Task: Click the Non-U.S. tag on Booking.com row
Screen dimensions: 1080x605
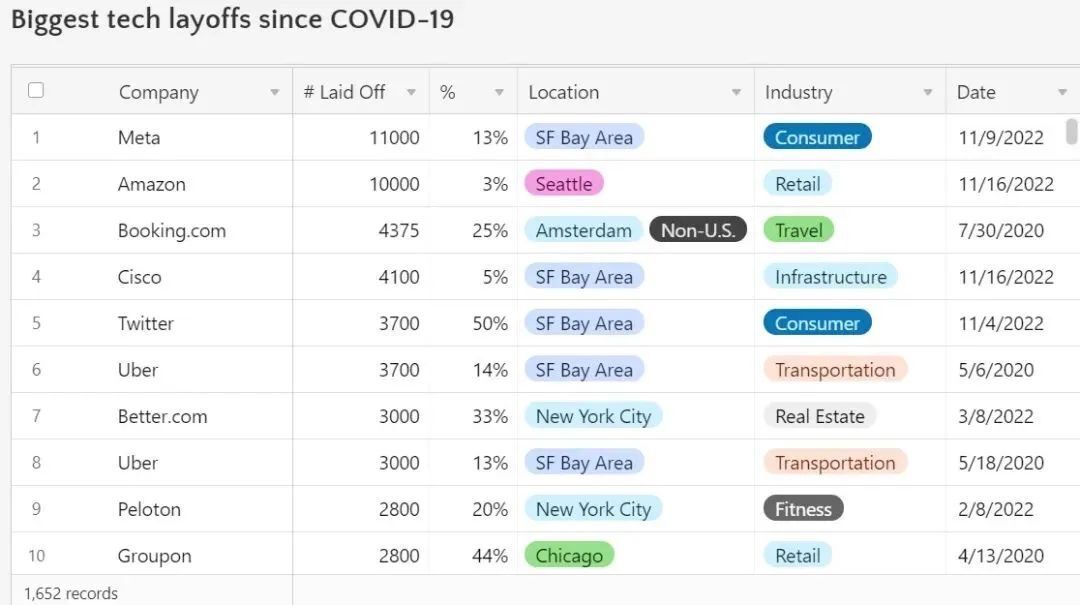Action: pyautogui.click(x=698, y=230)
